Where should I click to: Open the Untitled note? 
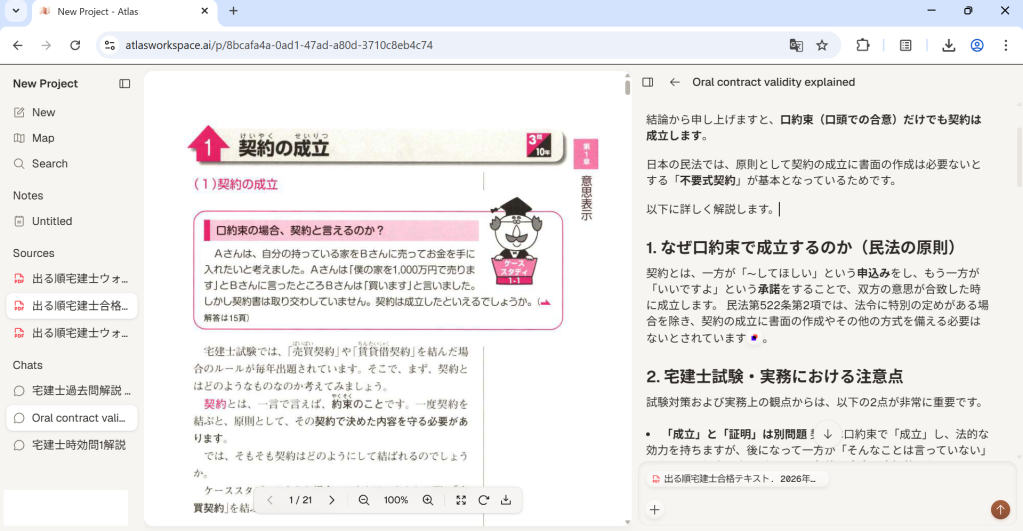(x=52, y=221)
